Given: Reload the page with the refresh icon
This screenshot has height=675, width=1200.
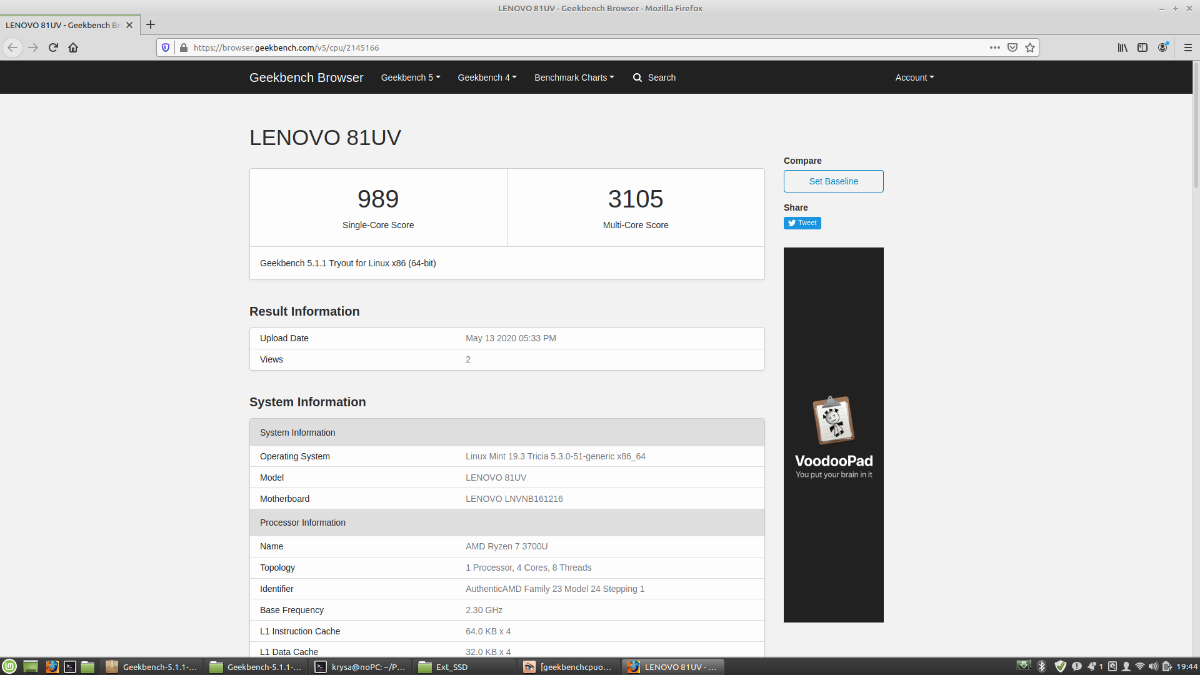Looking at the screenshot, I should [53, 47].
